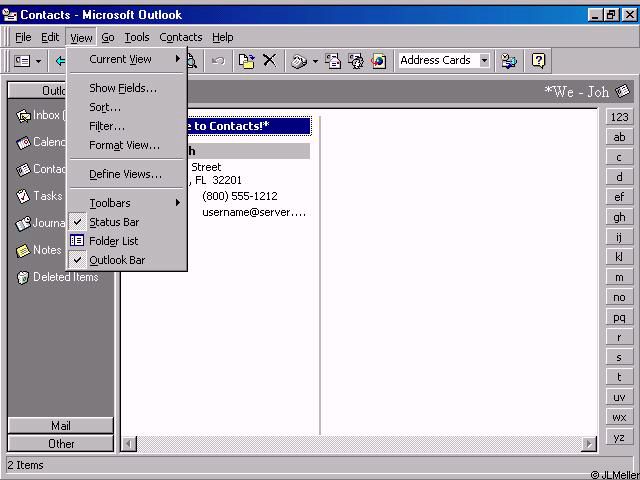Switch to the Mail group in Outlook Bar
The width and height of the screenshot is (640, 480).
click(x=60, y=426)
